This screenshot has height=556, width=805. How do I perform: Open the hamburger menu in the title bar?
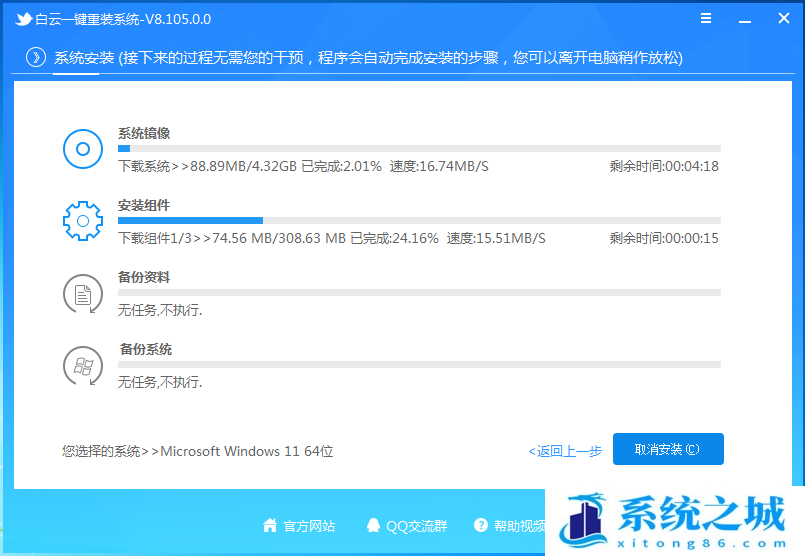click(706, 18)
